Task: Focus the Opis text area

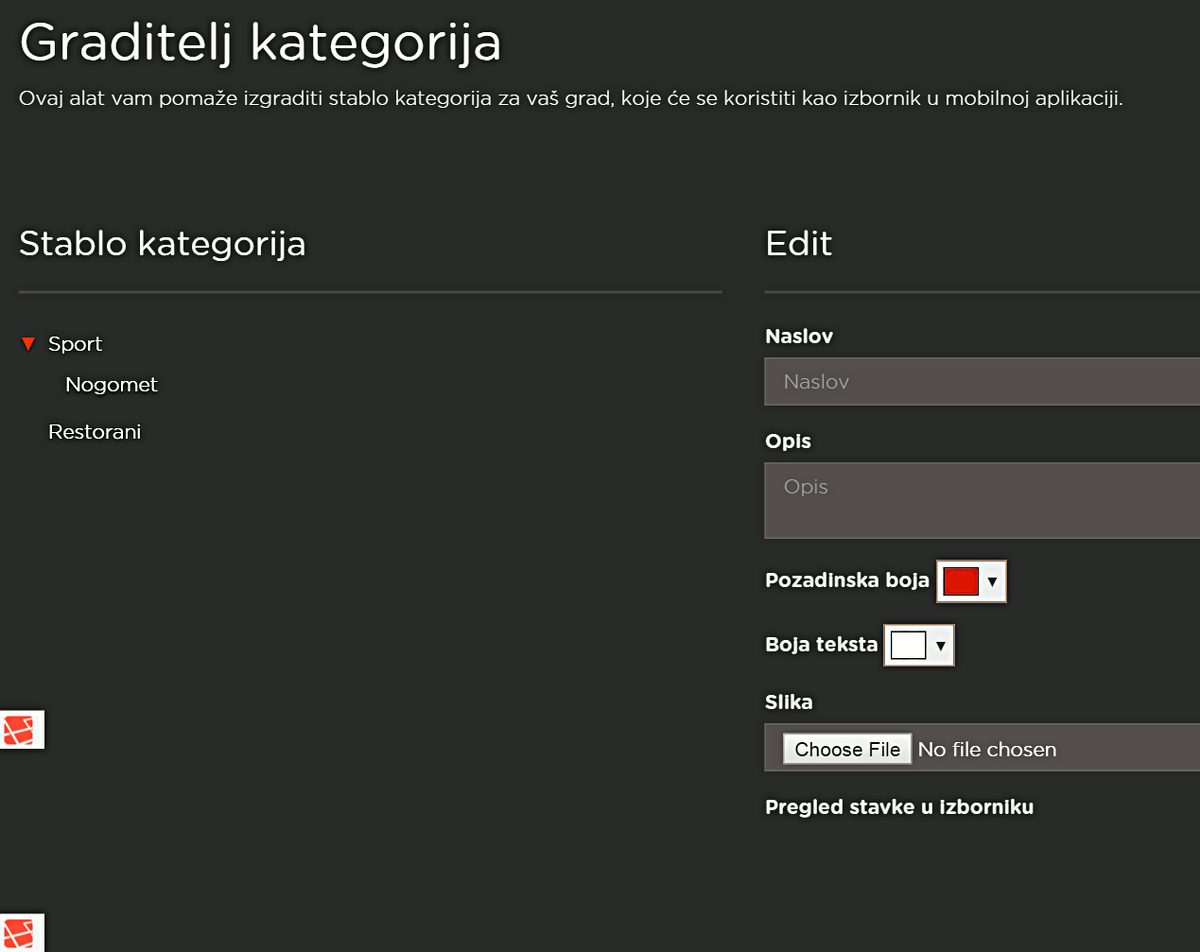Action: tap(982, 500)
